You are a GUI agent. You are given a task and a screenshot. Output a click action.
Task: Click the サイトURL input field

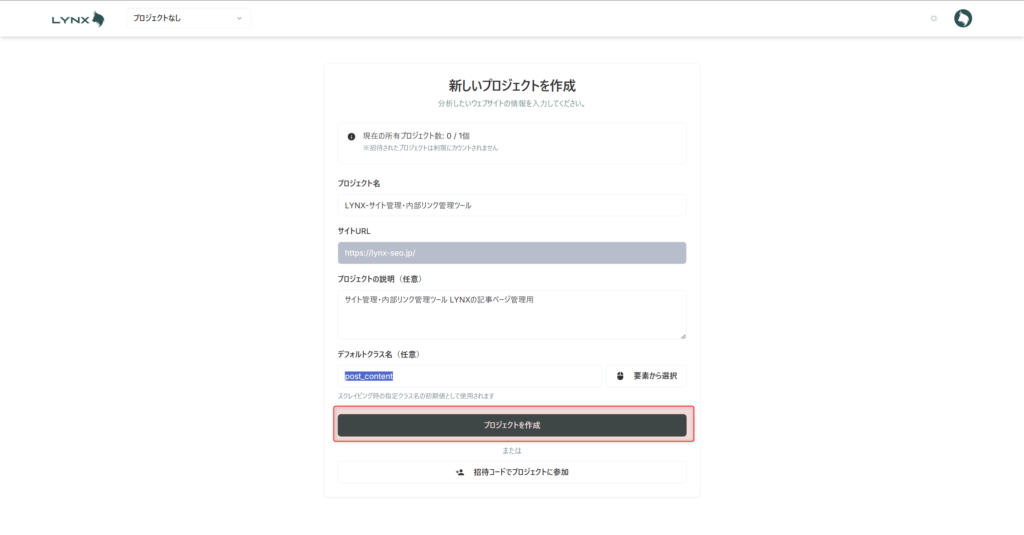point(511,253)
